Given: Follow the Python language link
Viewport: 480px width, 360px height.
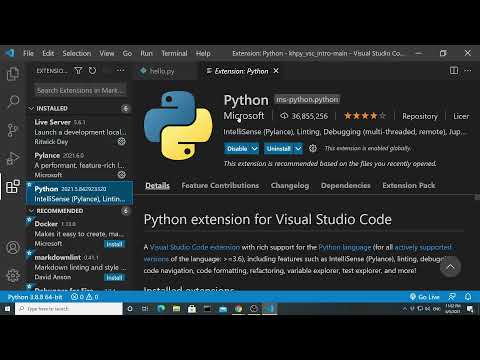Looking at the screenshot, I should 345,247.
